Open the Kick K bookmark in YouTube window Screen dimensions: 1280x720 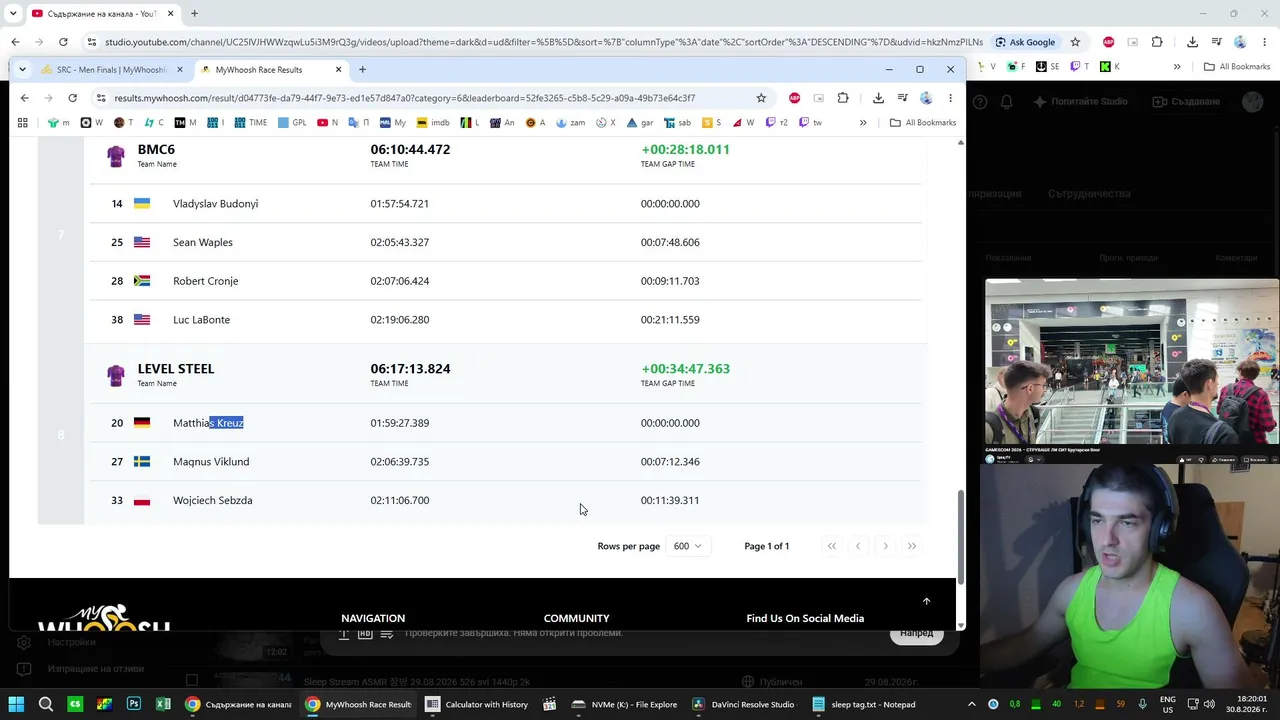(1109, 67)
